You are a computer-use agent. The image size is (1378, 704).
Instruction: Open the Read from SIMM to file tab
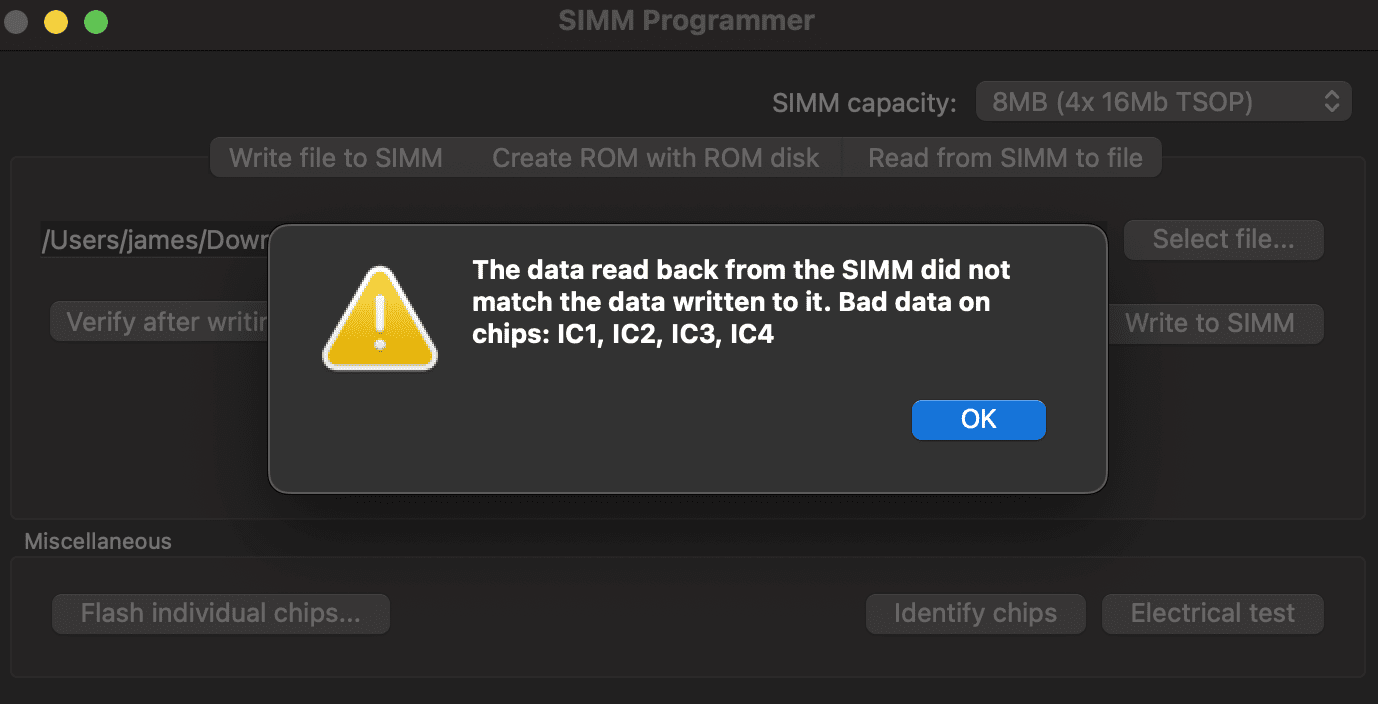(1004, 158)
